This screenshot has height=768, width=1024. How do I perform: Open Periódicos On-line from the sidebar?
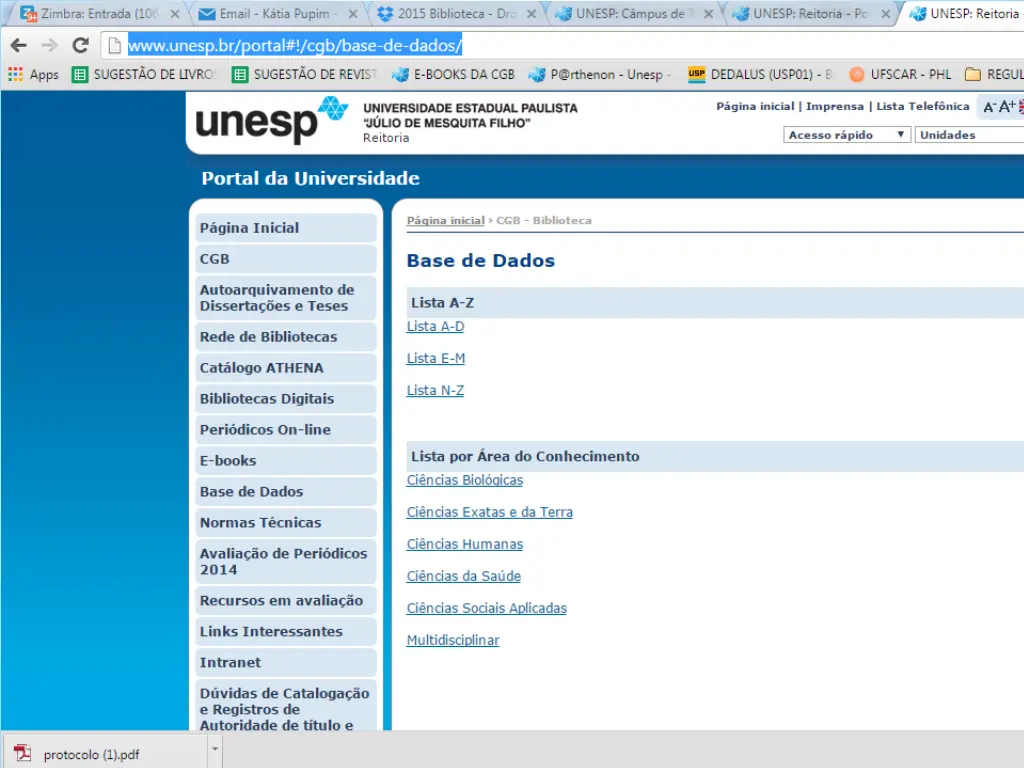pos(265,430)
